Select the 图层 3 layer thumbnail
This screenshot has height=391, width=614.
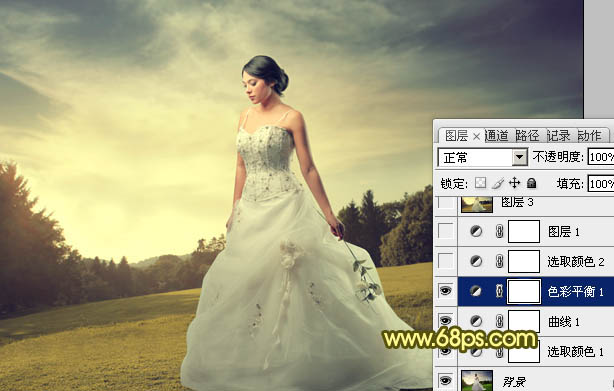tap(477, 204)
